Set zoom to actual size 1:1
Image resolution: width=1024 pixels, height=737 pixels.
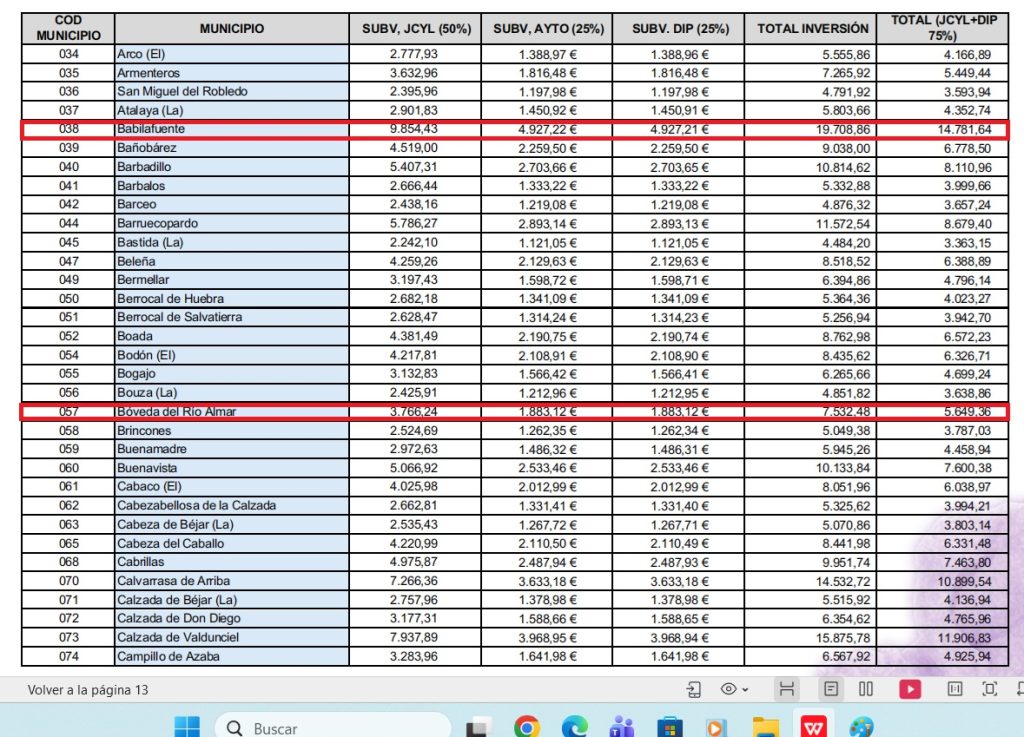click(x=955, y=689)
